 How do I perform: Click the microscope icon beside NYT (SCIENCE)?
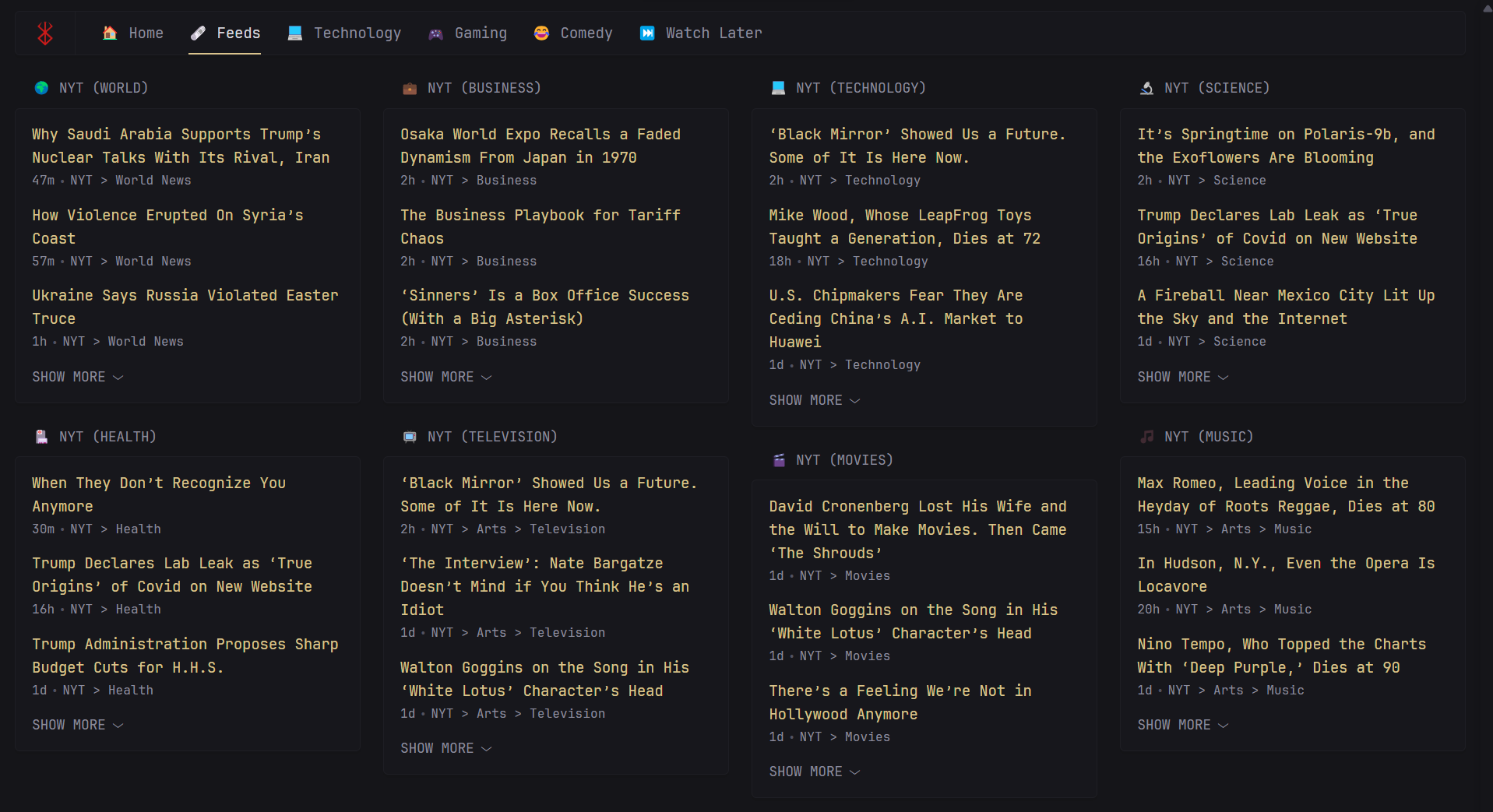1146,88
